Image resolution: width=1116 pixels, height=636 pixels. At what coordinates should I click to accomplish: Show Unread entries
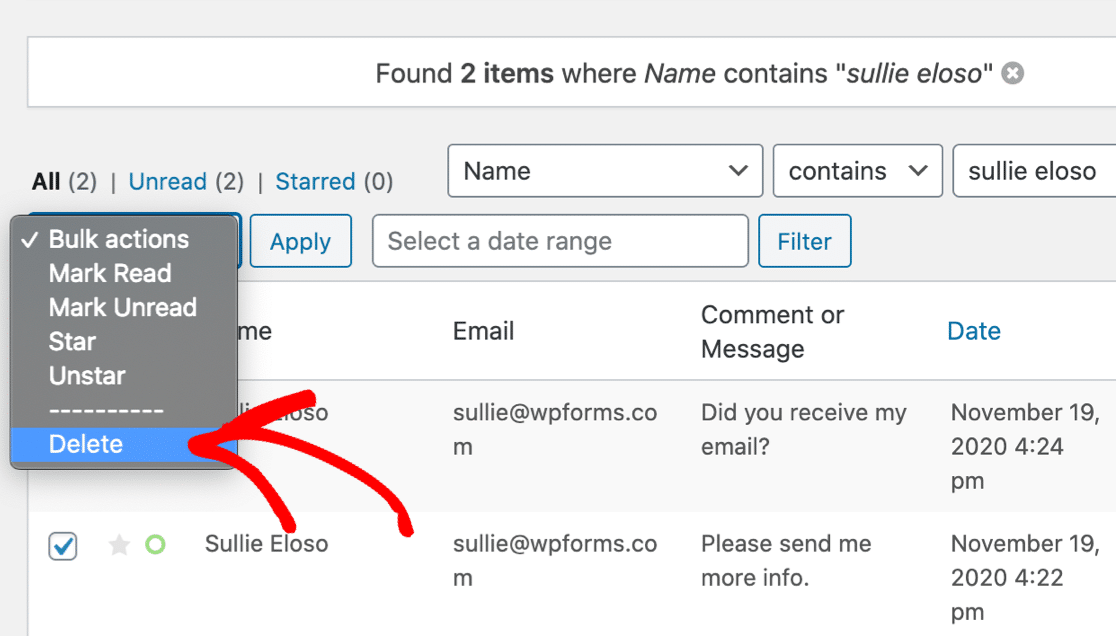point(167,181)
